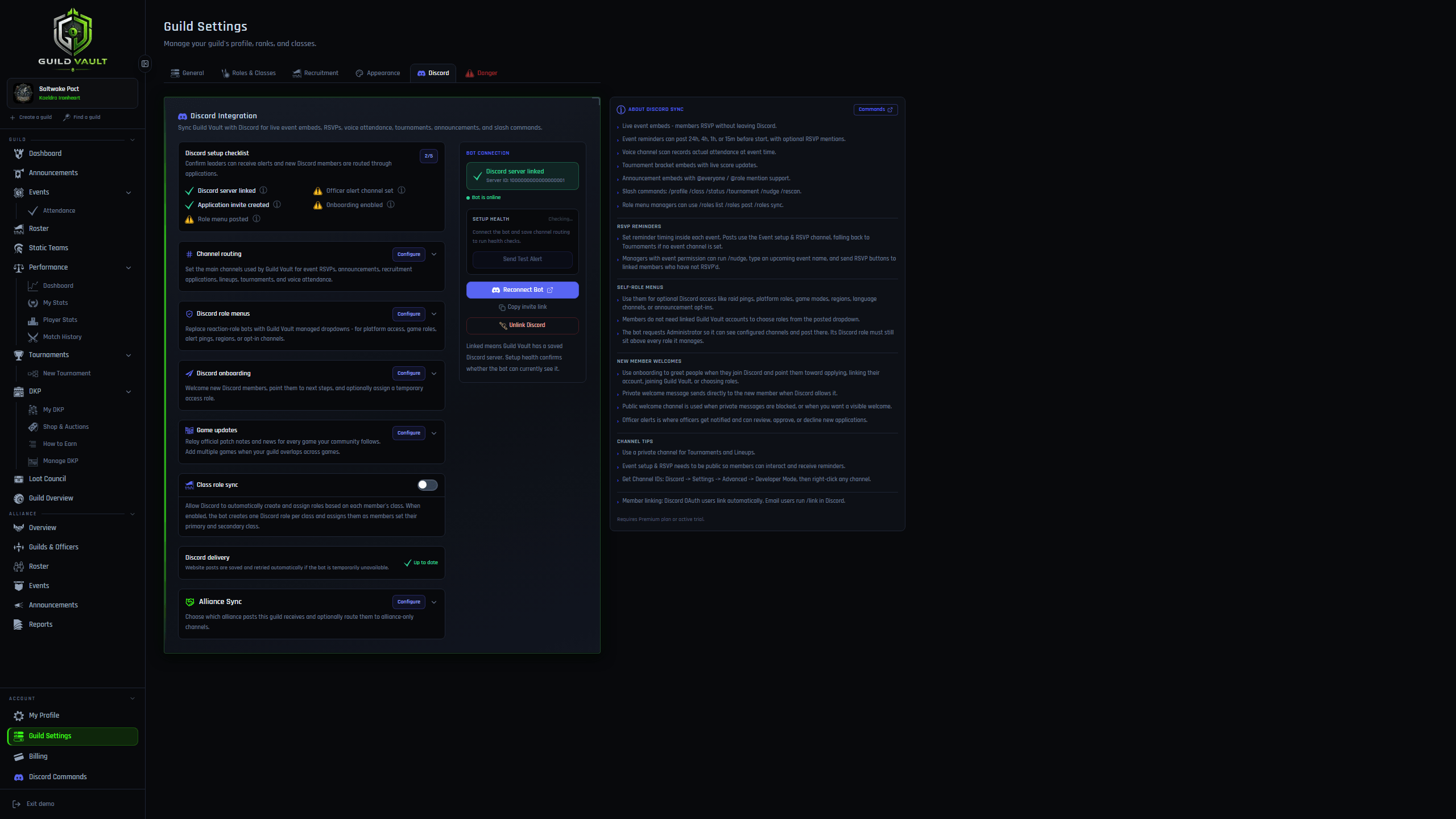This screenshot has width=1456, height=819.
Task: Click the Roster icon under Guild section
Action: tap(19, 229)
